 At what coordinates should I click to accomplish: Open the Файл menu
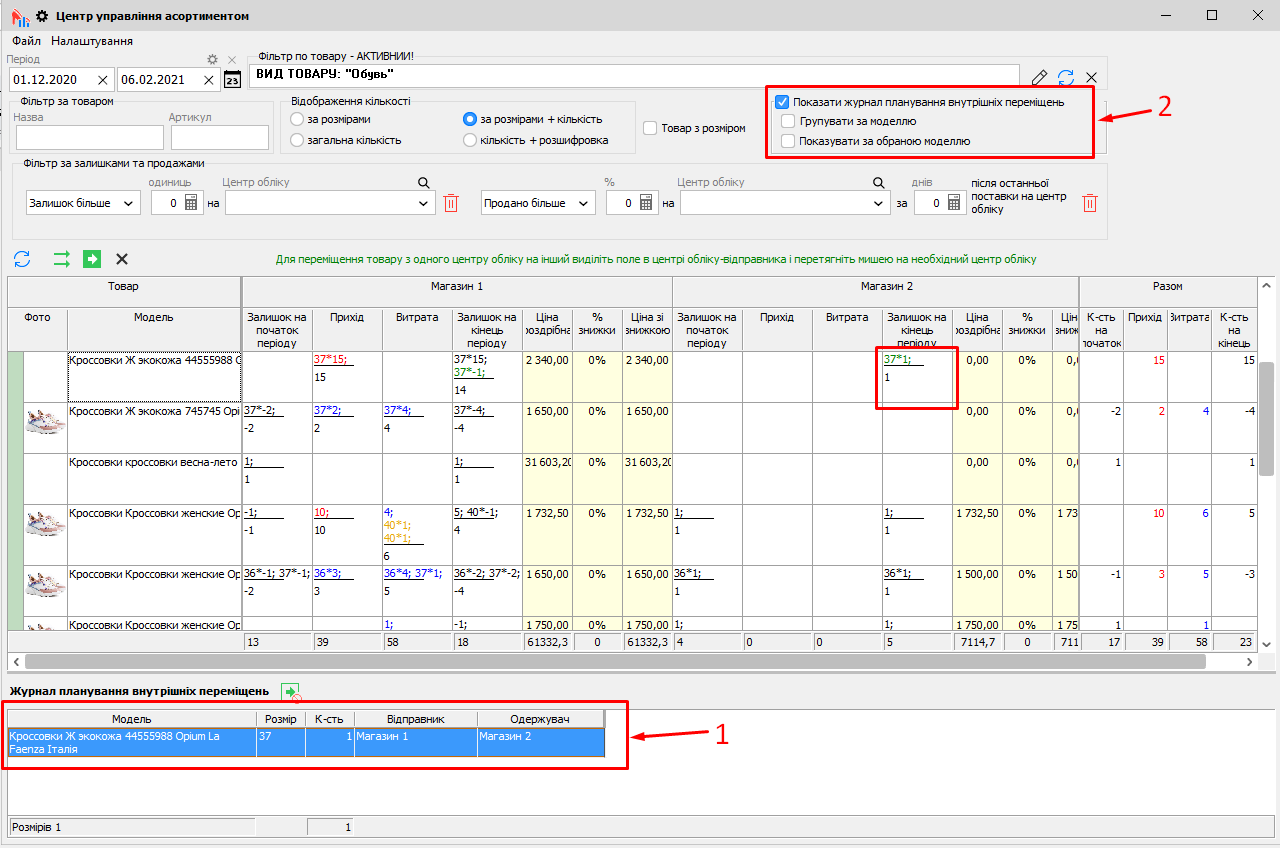pyautogui.click(x=27, y=41)
